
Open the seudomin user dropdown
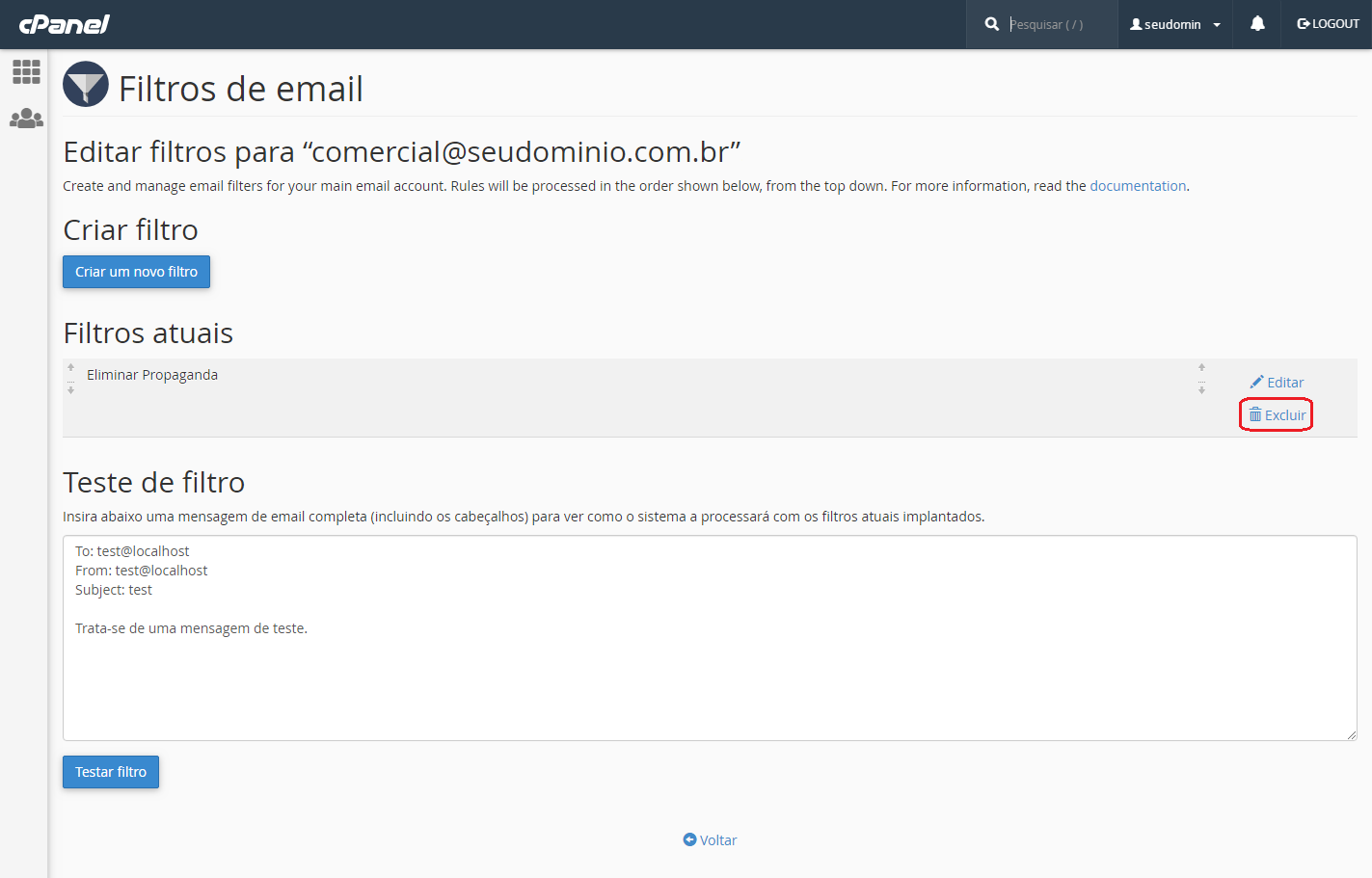[1175, 24]
